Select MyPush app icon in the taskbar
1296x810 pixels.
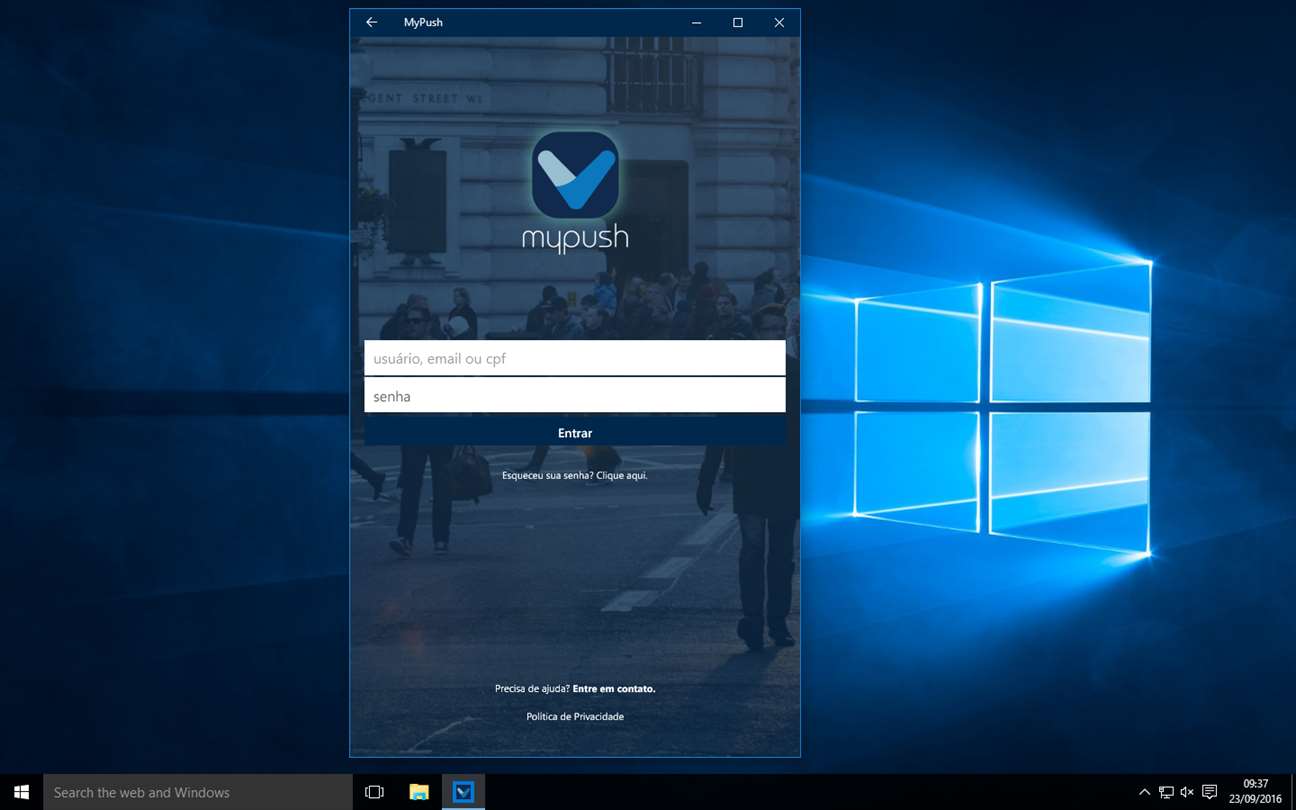click(x=463, y=792)
